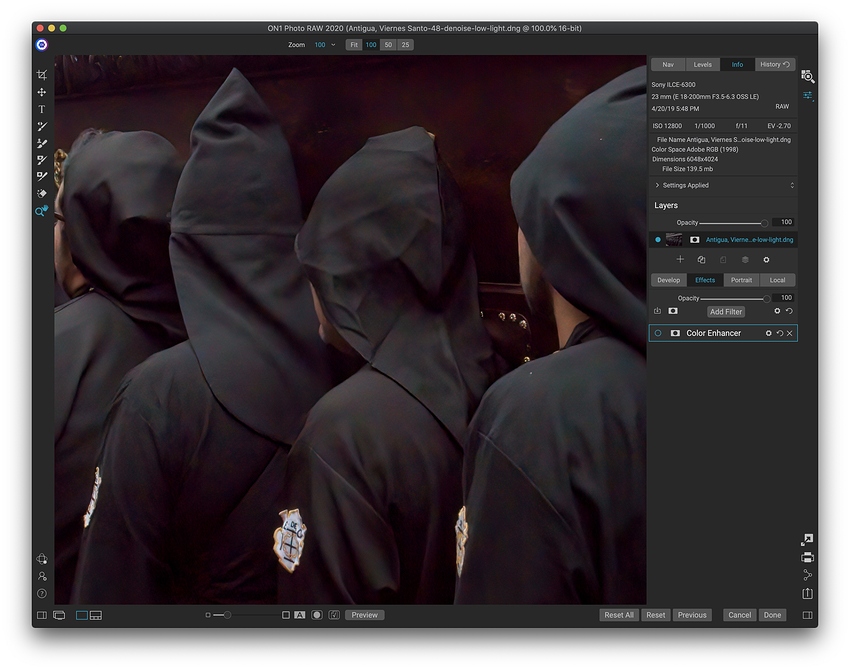Switch to the Develop tab
The image size is (850, 670).
(x=669, y=280)
